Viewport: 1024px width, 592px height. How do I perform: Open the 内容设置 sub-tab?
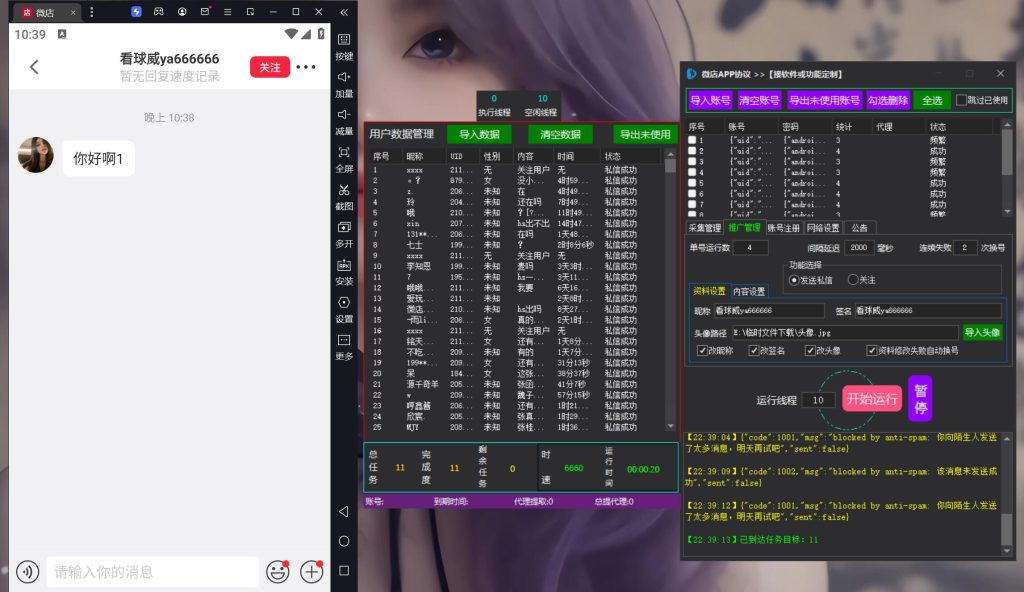coord(748,291)
